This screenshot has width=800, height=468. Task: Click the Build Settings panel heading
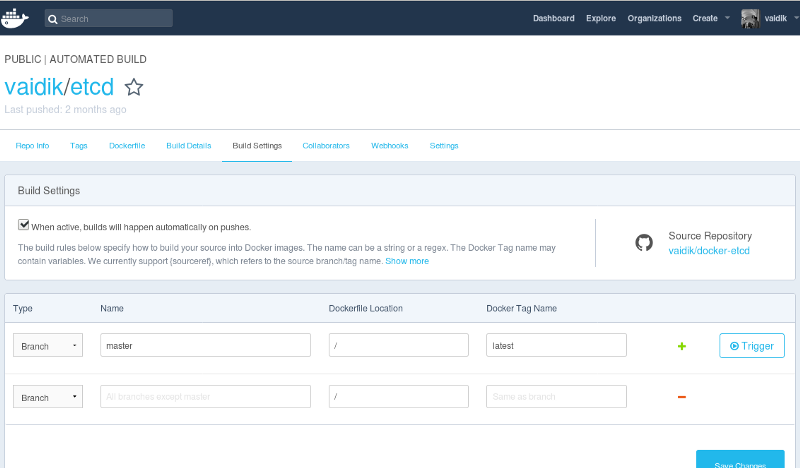pos(49,190)
